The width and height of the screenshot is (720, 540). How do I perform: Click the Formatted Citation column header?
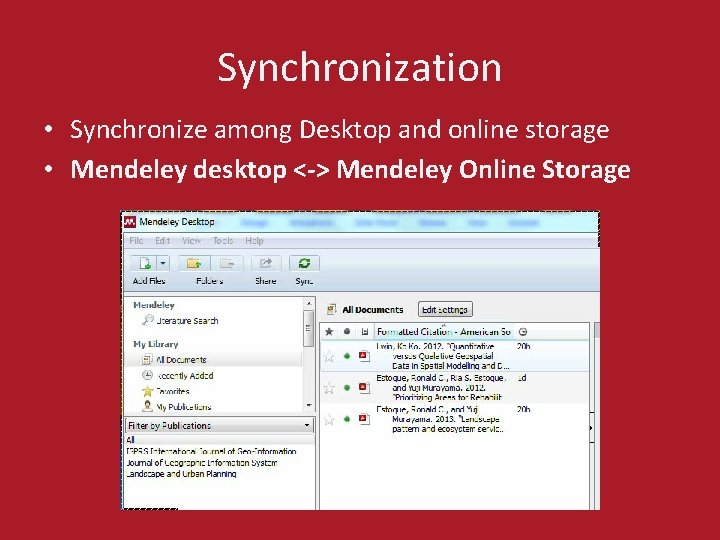tap(444, 332)
